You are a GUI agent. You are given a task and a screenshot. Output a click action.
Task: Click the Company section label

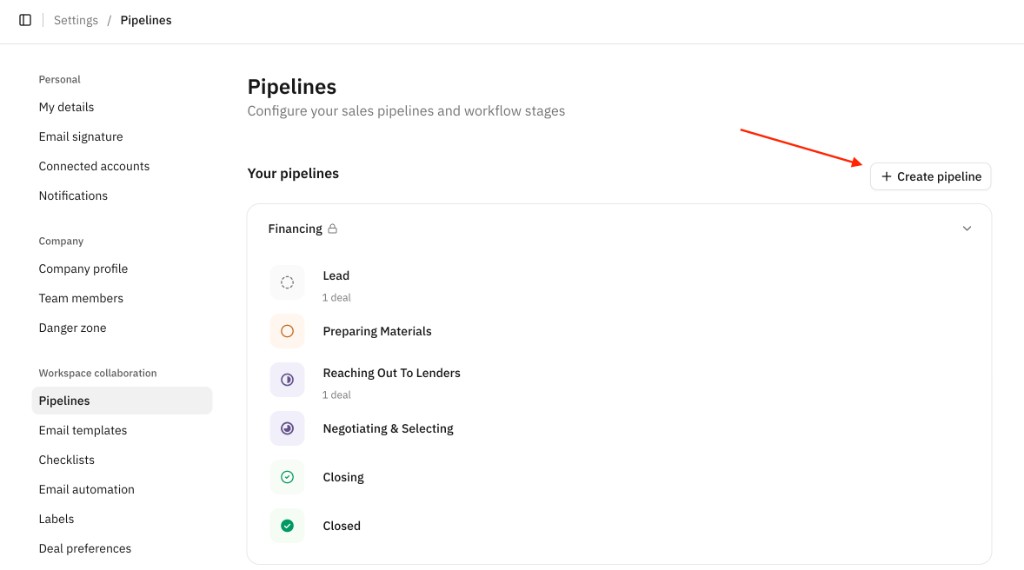click(x=61, y=241)
